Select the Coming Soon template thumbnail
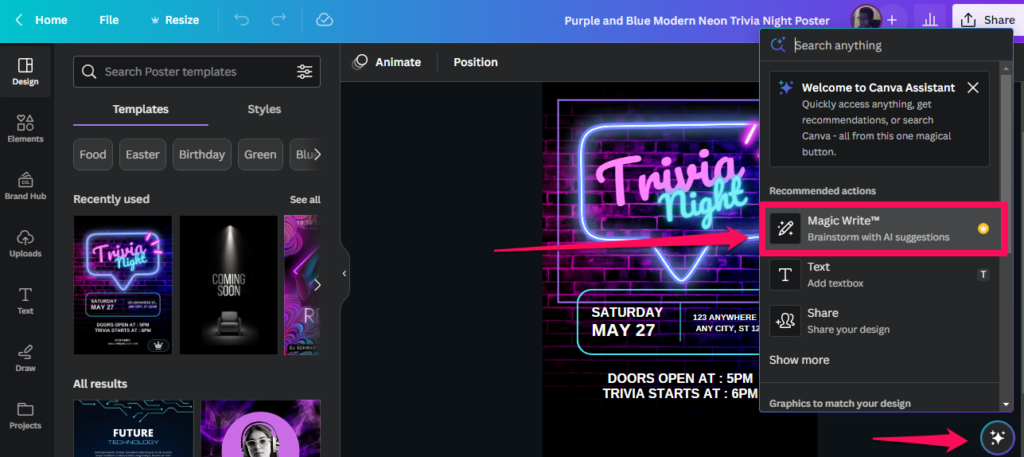The width and height of the screenshot is (1024, 457). (229, 285)
